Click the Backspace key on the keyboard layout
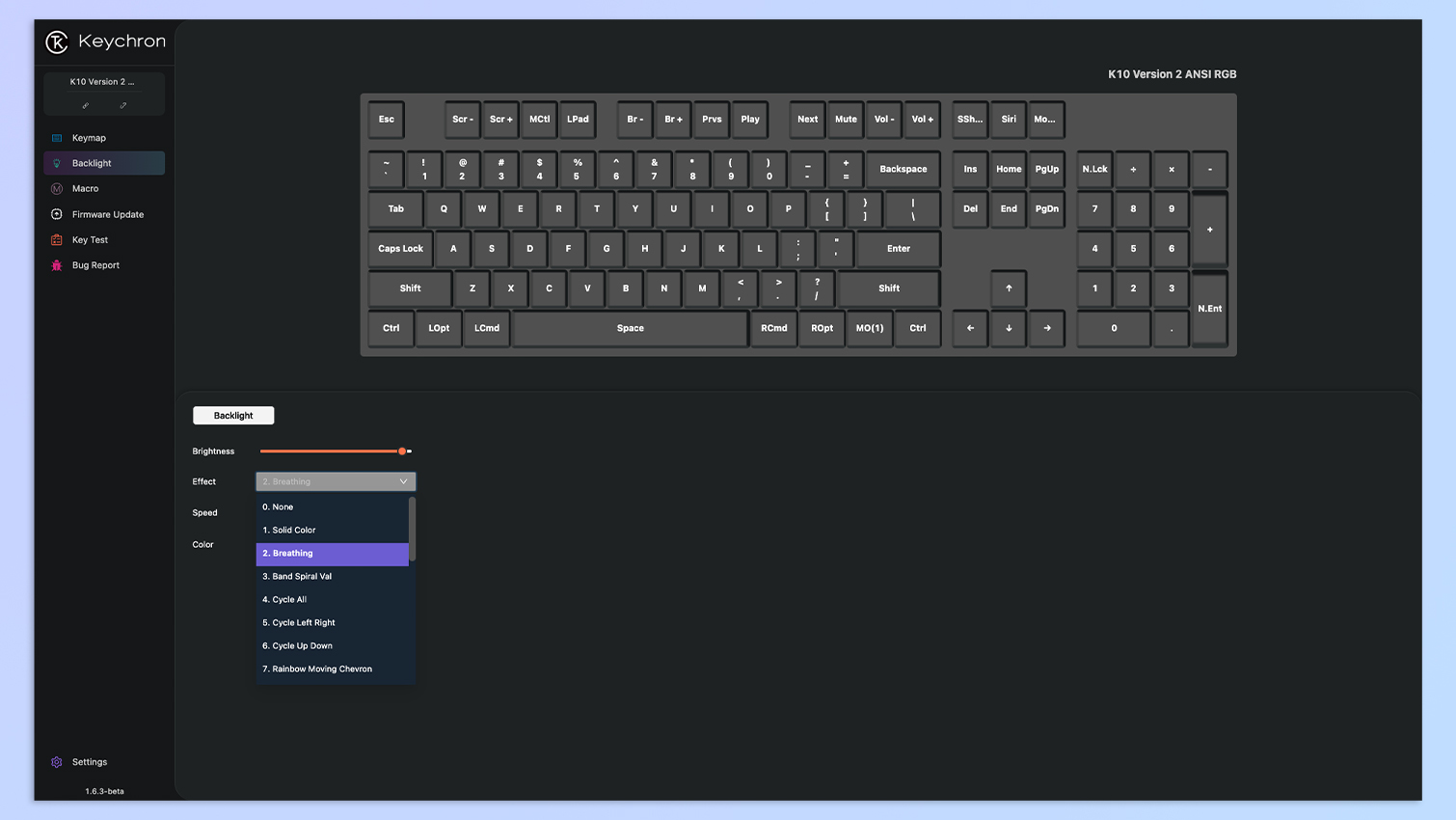The height and width of the screenshot is (820, 1456). 903,169
